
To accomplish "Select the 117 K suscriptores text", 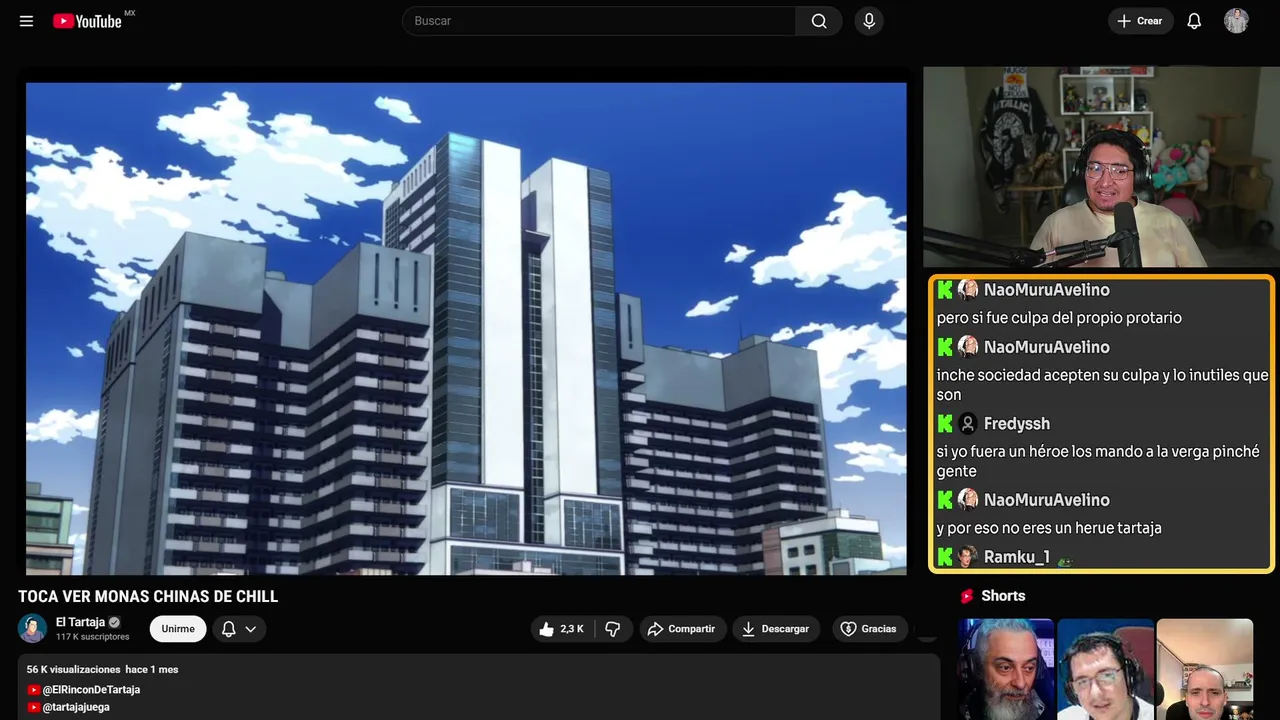I will [x=92, y=637].
